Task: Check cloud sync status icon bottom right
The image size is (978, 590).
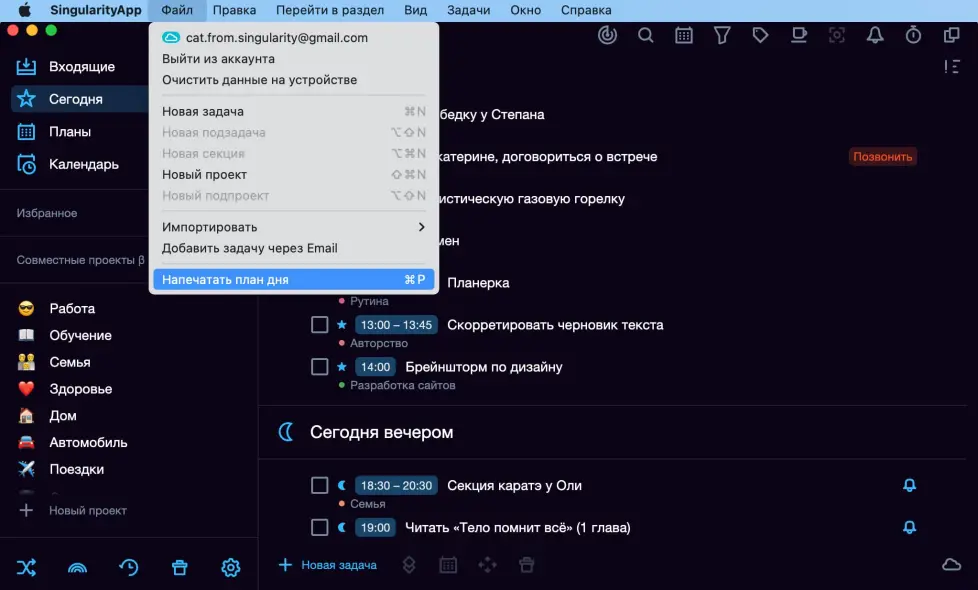Action: pos(950,563)
